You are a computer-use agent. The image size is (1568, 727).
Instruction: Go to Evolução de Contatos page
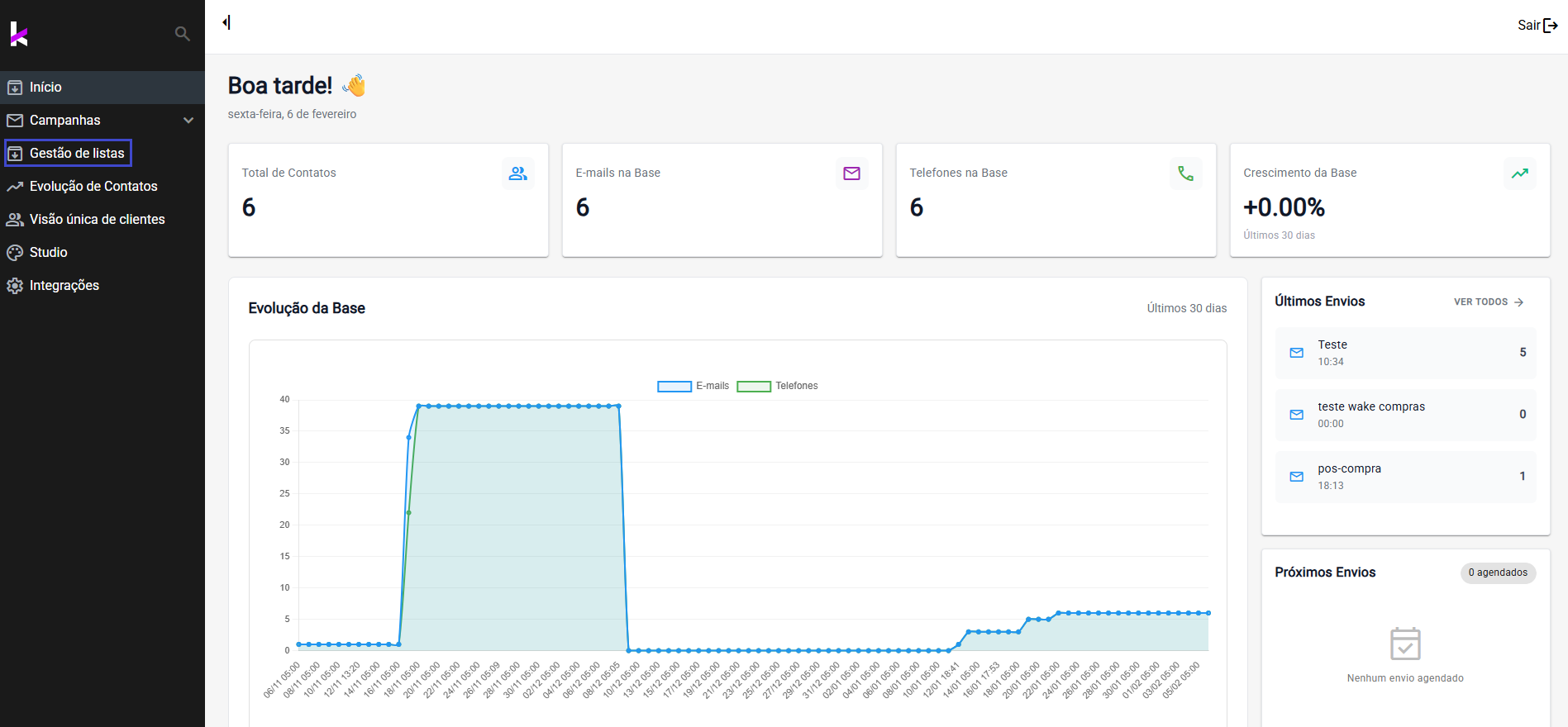point(93,187)
